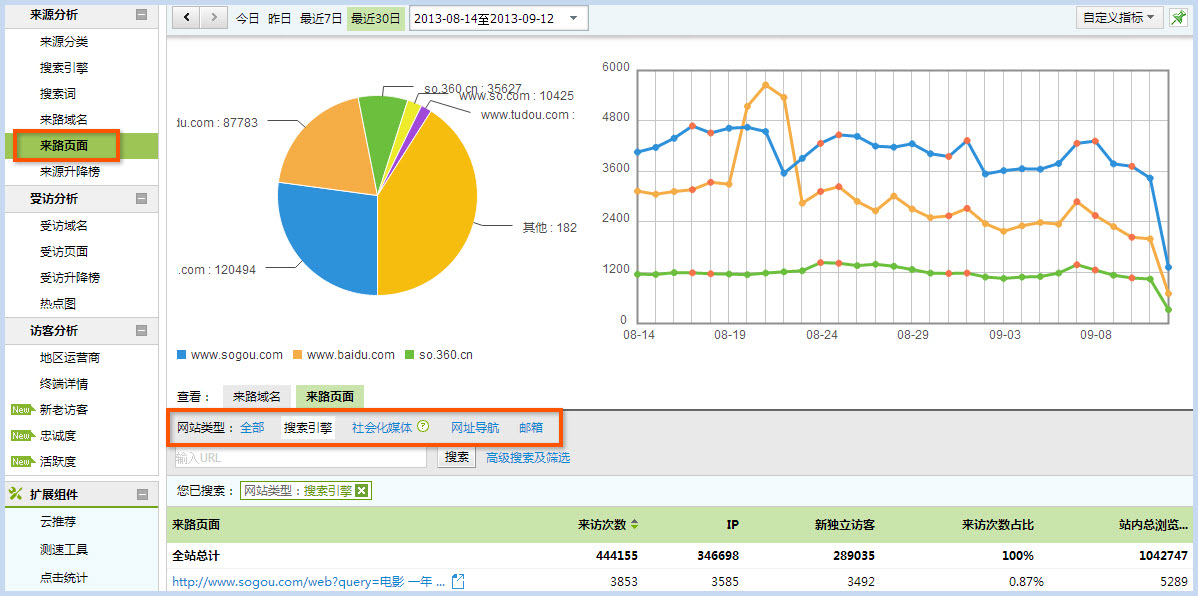Click the help question mark beside 社会化媒体
Screen dimensions: 1198x596
pos(423,426)
